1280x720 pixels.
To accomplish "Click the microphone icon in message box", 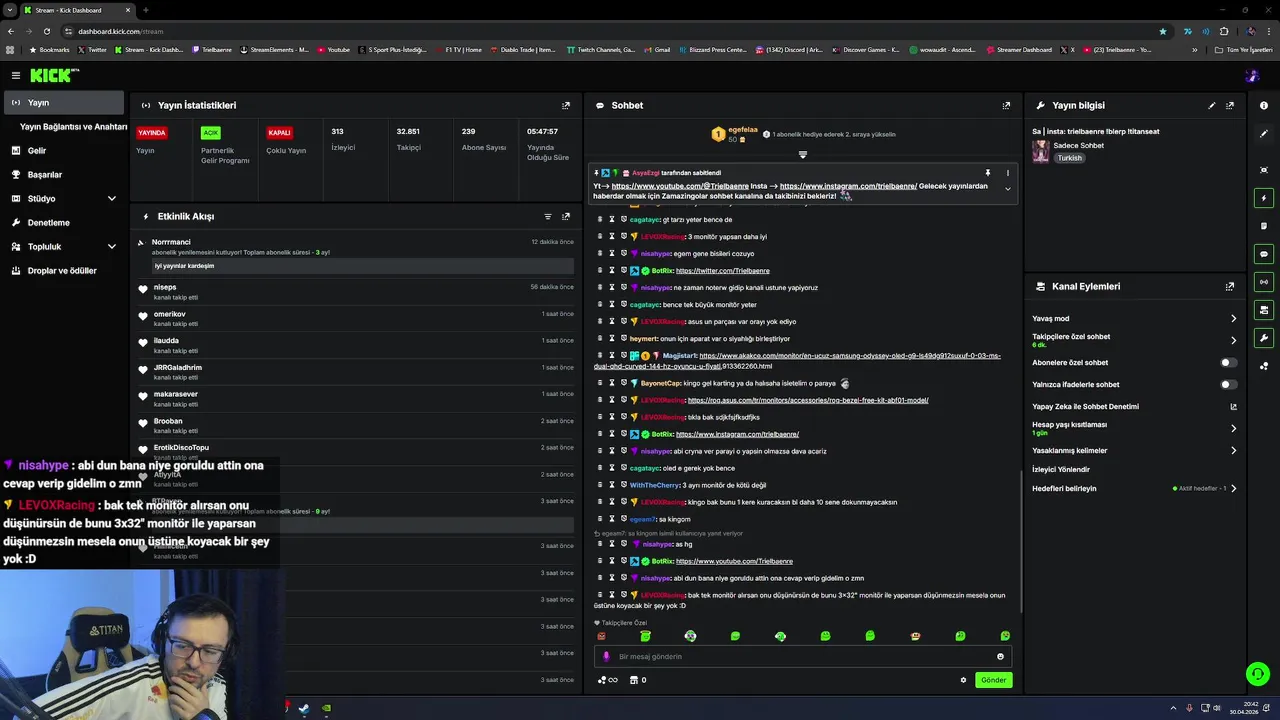I will 606,657.
